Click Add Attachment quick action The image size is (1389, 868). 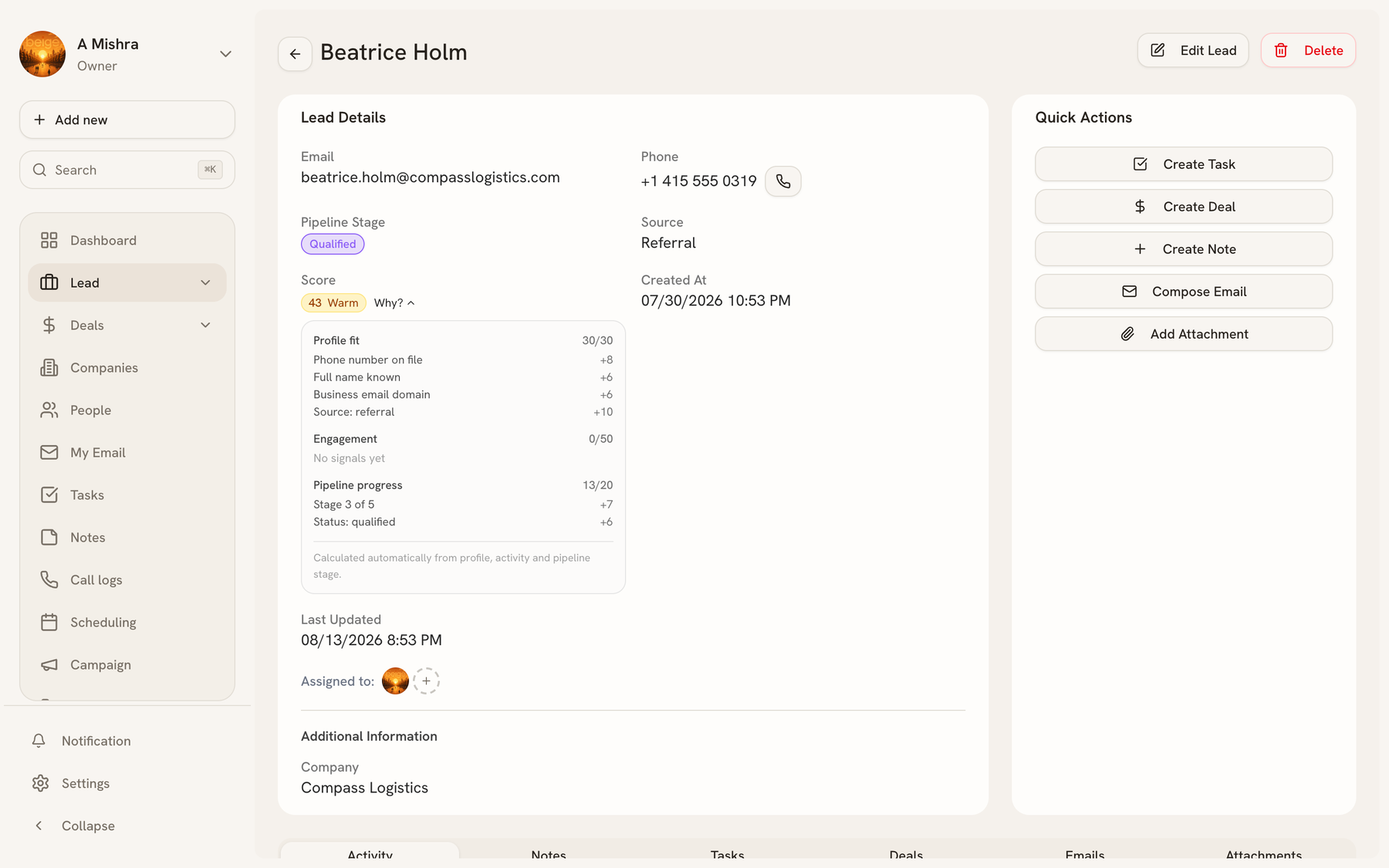tap(1184, 334)
